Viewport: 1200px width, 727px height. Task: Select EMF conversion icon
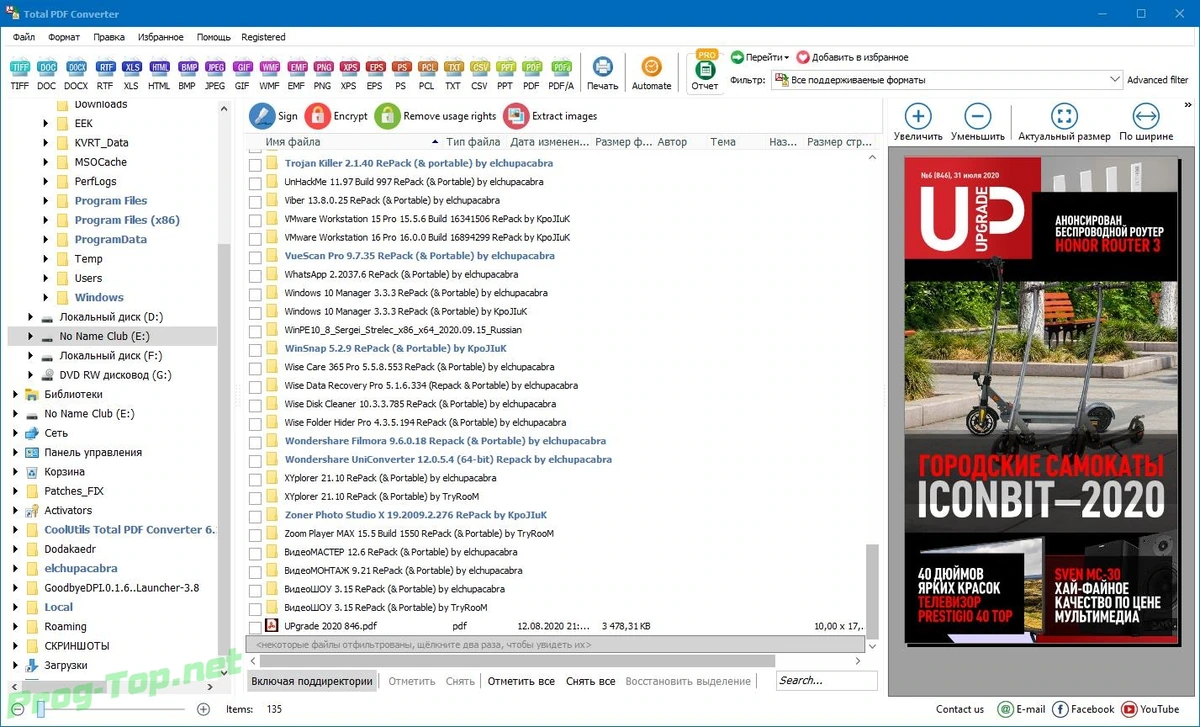[297, 69]
